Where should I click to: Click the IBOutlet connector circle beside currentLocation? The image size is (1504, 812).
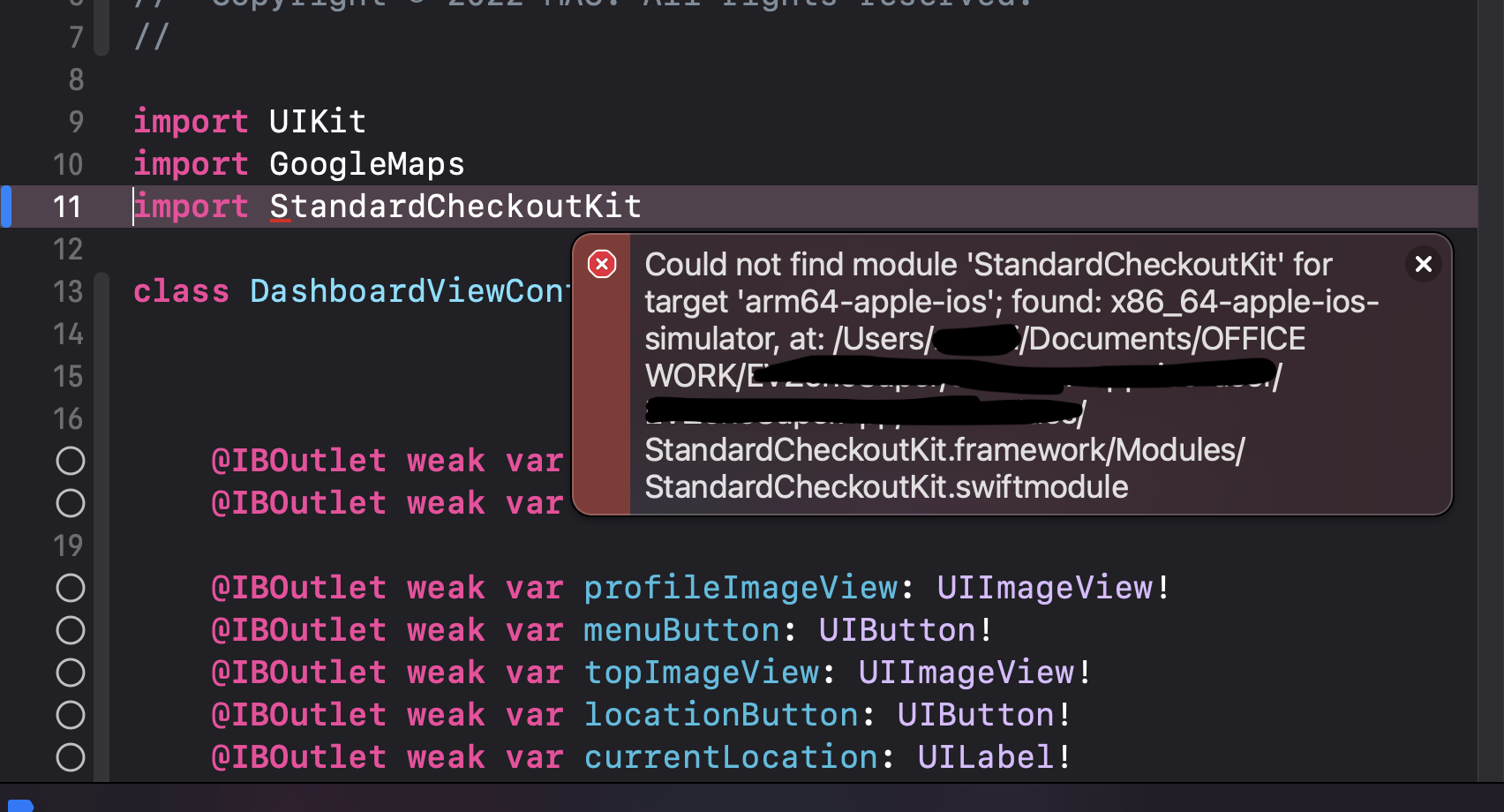[71, 757]
